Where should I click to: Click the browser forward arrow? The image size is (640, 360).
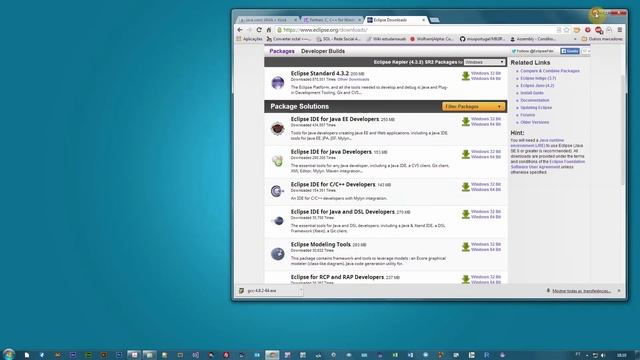coord(249,30)
